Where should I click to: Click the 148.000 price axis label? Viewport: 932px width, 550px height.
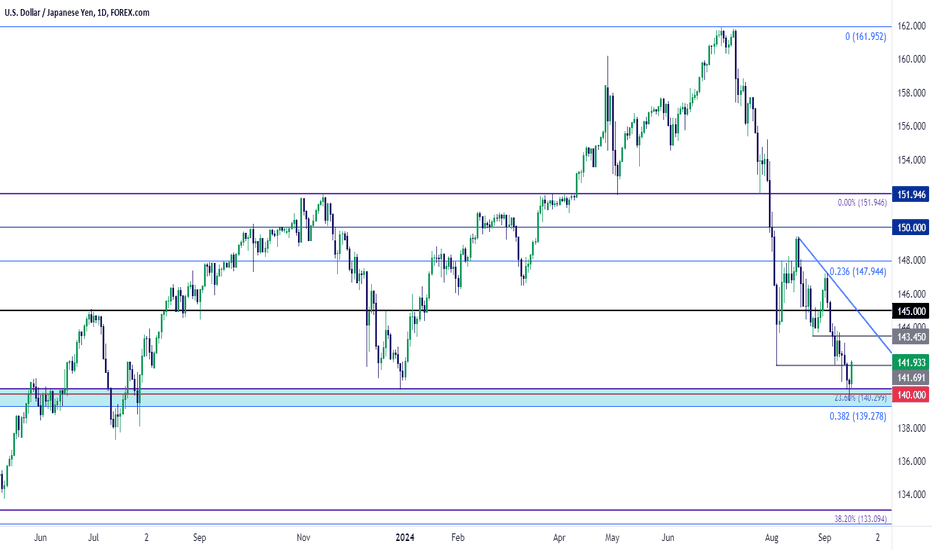pos(912,260)
